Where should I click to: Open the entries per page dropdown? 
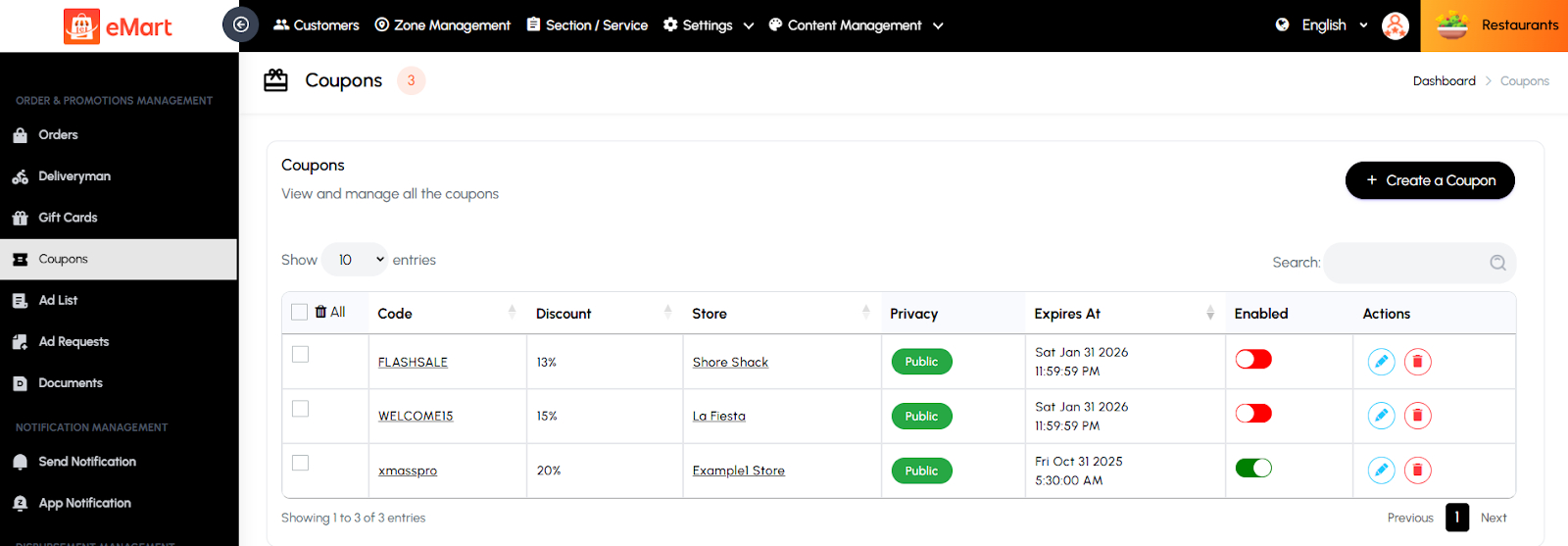click(x=355, y=260)
